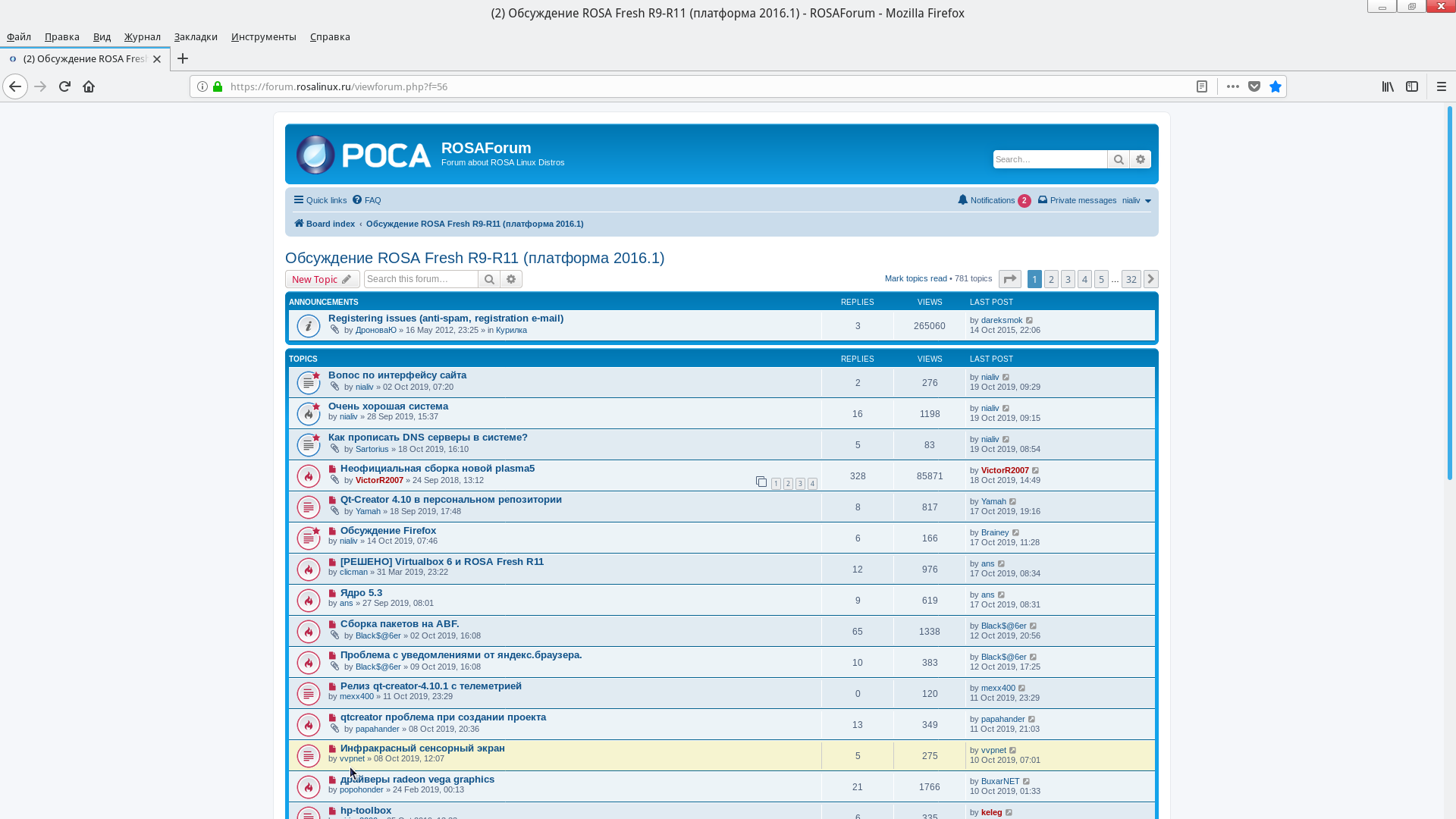Viewport: 1456px width, 819px height.
Task: Toggle reader view icon in address bar
Action: click(x=1202, y=86)
